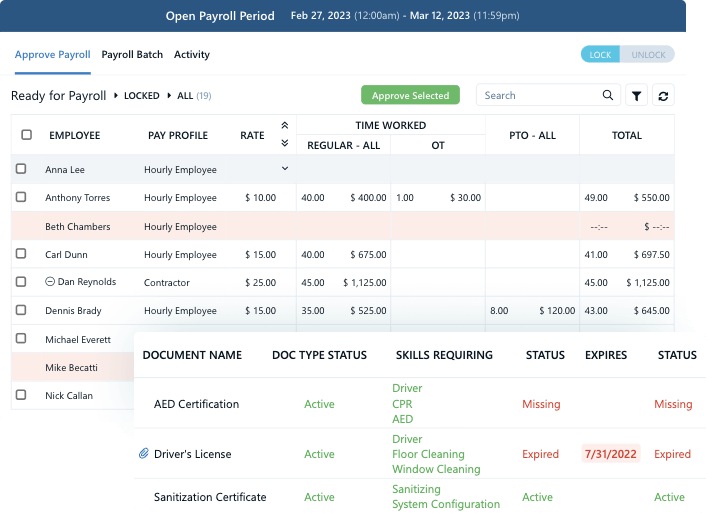This screenshot has height=513, width=706.
Task: Expand all rows with the double down chevron
Action: click(x=284, y=143)
